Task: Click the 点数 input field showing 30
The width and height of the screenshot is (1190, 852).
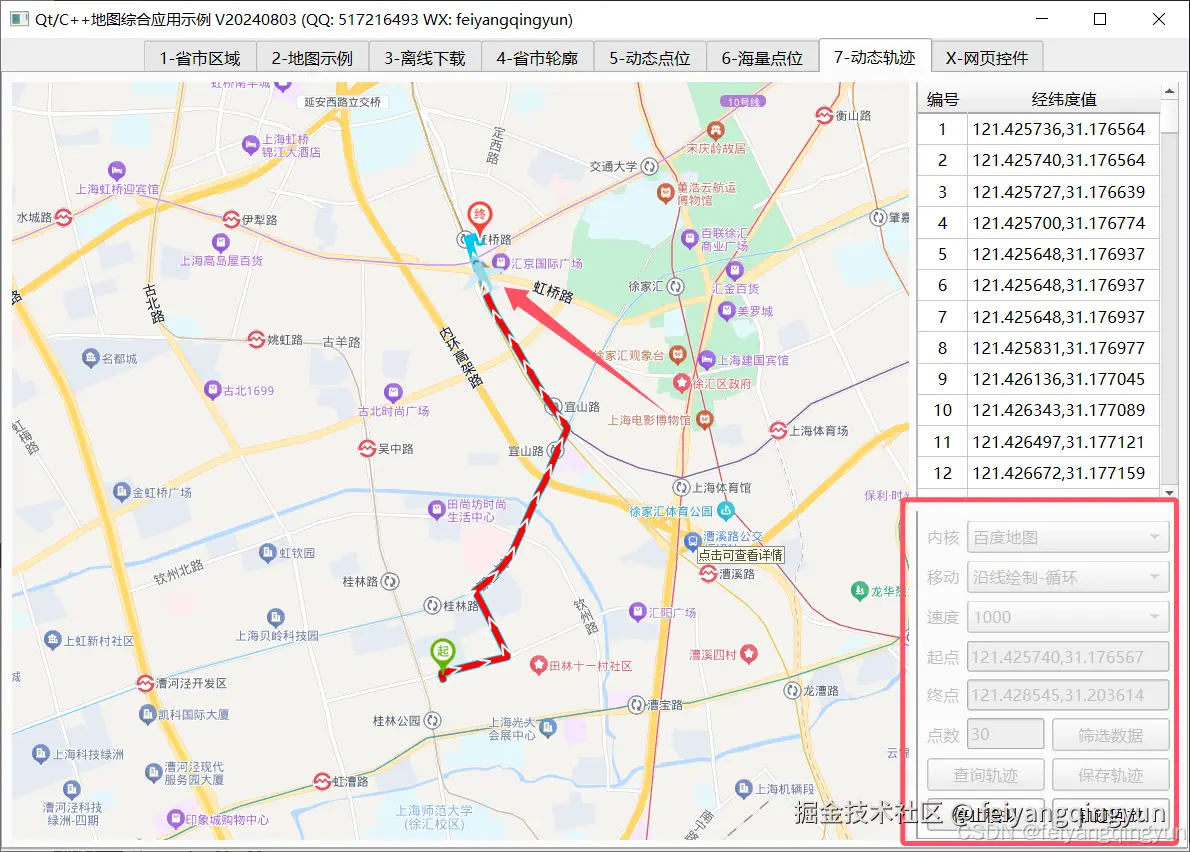Action: (1005, 733)
